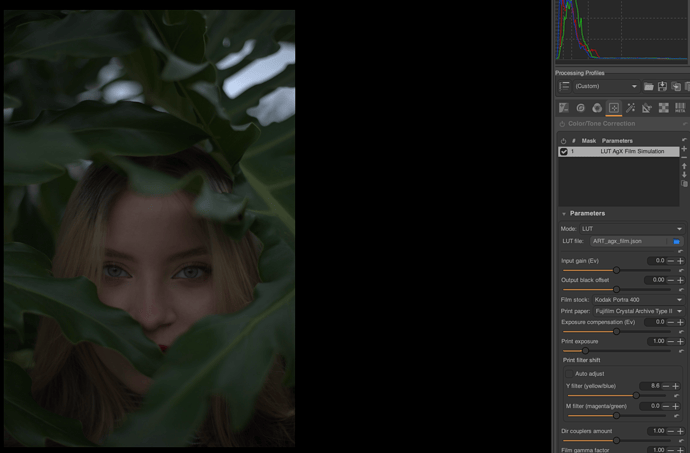Image resolution: width=690 pixels, height=453 pixels.
Task: Increase Output black offset with plus
Action: point(680,280)
